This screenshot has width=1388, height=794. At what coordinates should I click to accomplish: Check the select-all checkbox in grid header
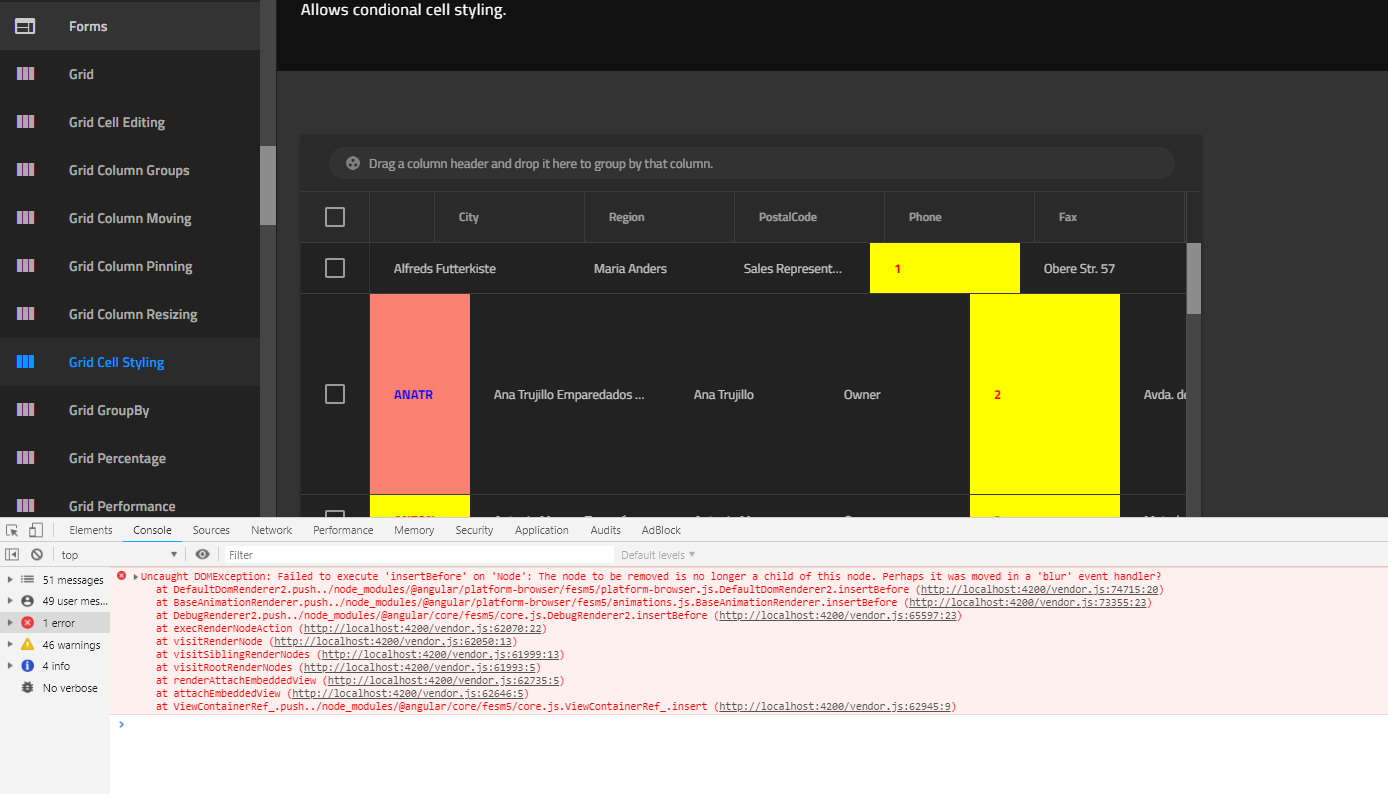334,216
